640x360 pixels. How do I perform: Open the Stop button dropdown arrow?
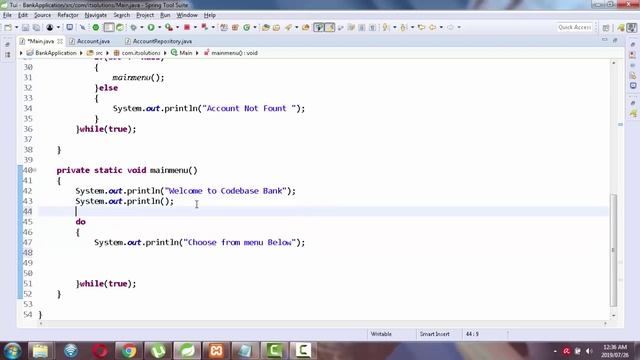tap(195, 27)
